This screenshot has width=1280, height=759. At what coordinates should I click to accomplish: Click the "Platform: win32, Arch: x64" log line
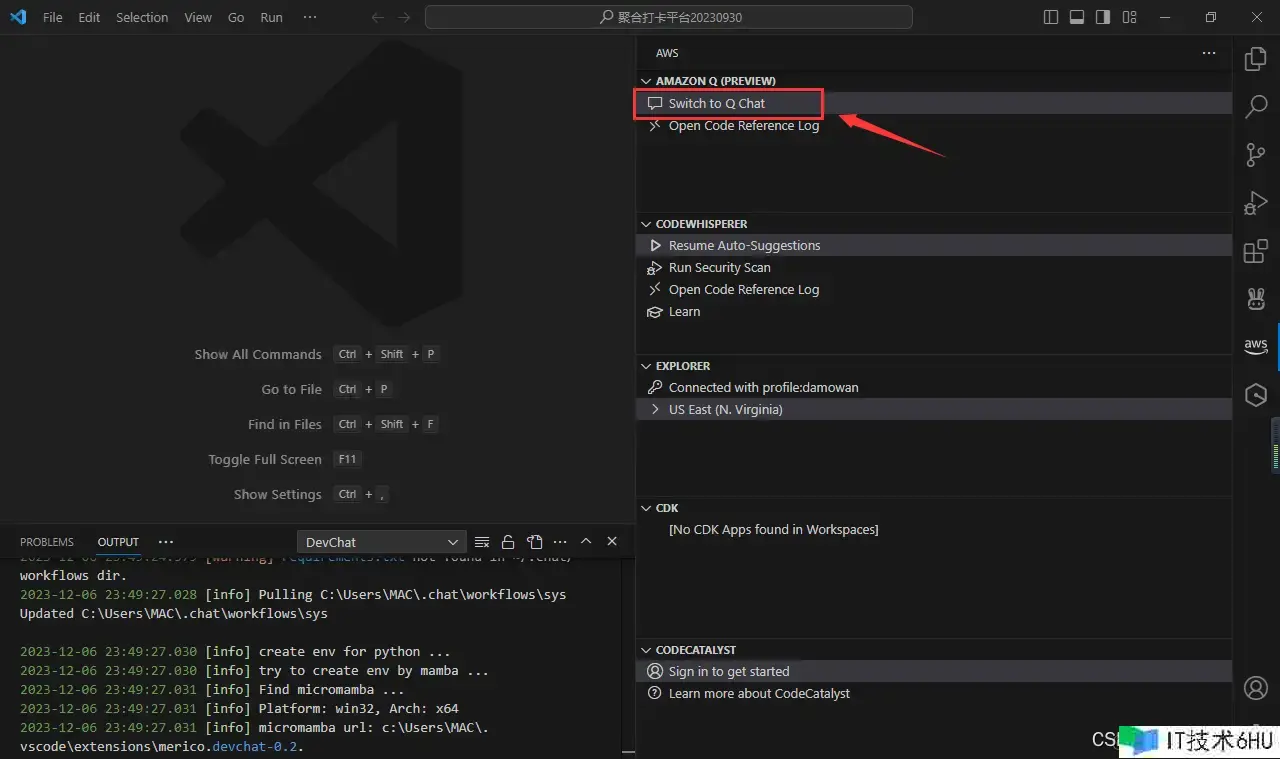click(240, 708)
